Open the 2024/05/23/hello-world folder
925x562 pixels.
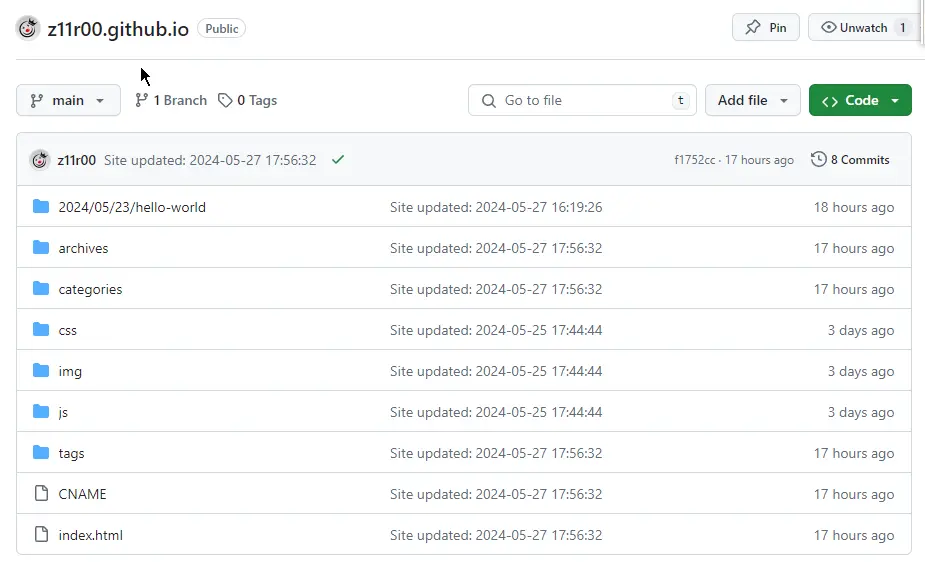[x=132, y=207]
